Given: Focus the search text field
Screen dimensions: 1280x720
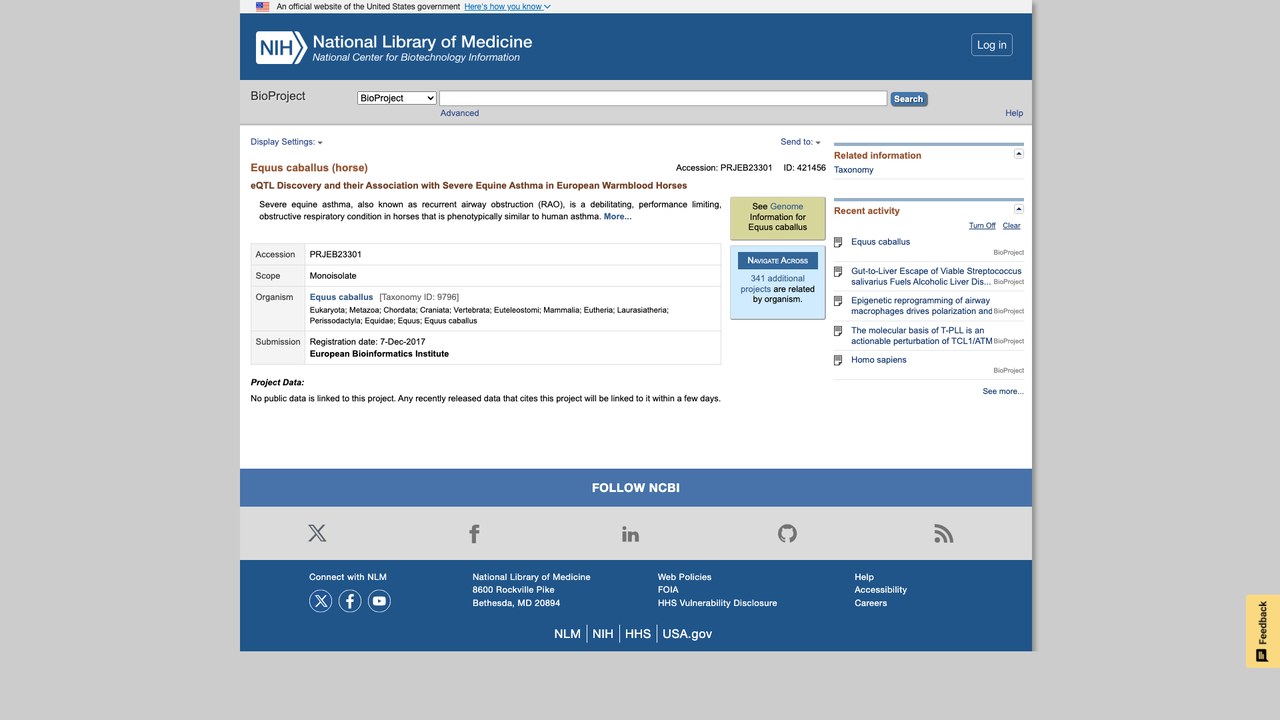Looking at the screenshot, I should pos(663,98).
